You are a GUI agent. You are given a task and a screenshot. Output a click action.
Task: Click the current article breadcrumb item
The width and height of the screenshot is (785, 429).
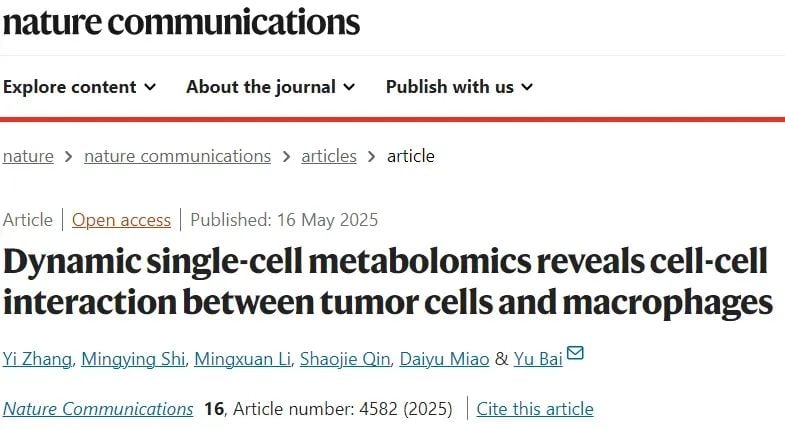410,156
